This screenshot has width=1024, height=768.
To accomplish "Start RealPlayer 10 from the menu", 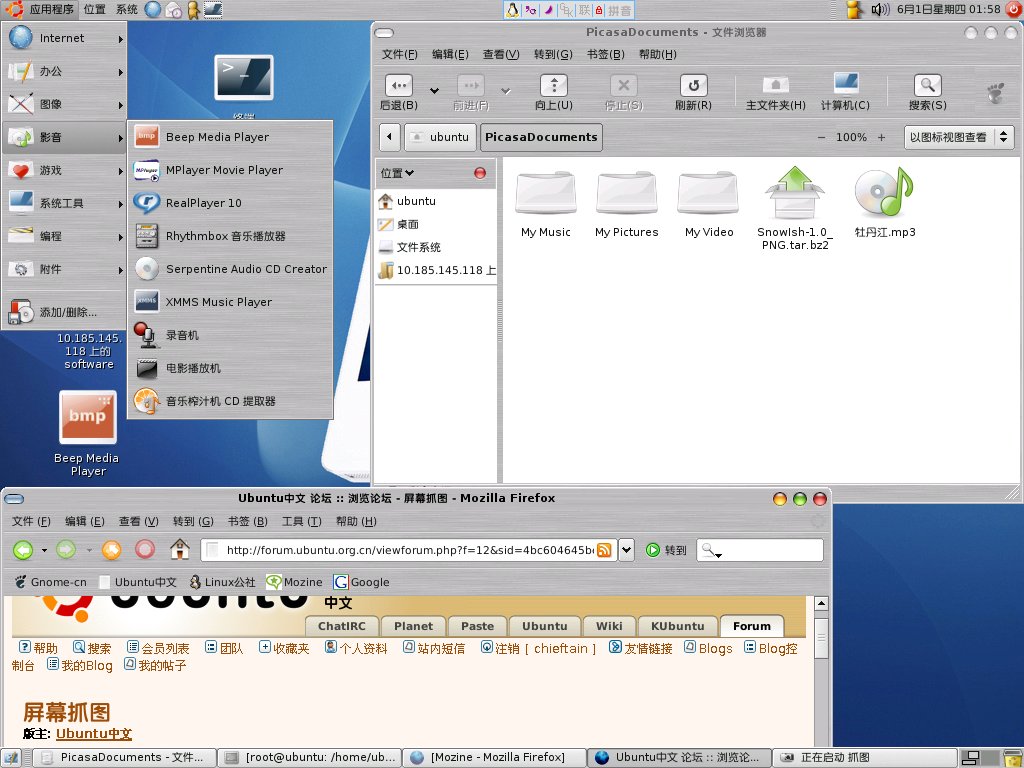I will (x=230, y=203).
